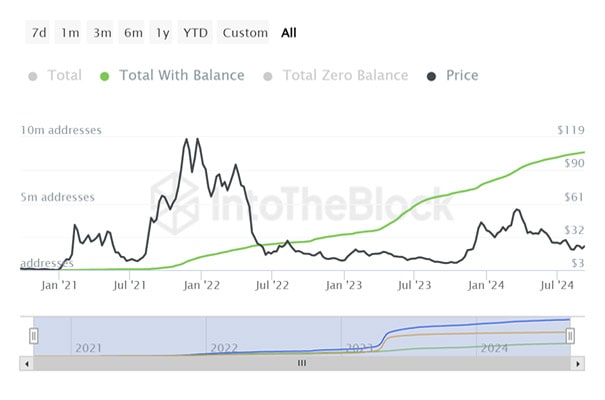Select the 1m time range
Image resolution: width=605 pixels, height=400 pixels.
pos(70,33)
